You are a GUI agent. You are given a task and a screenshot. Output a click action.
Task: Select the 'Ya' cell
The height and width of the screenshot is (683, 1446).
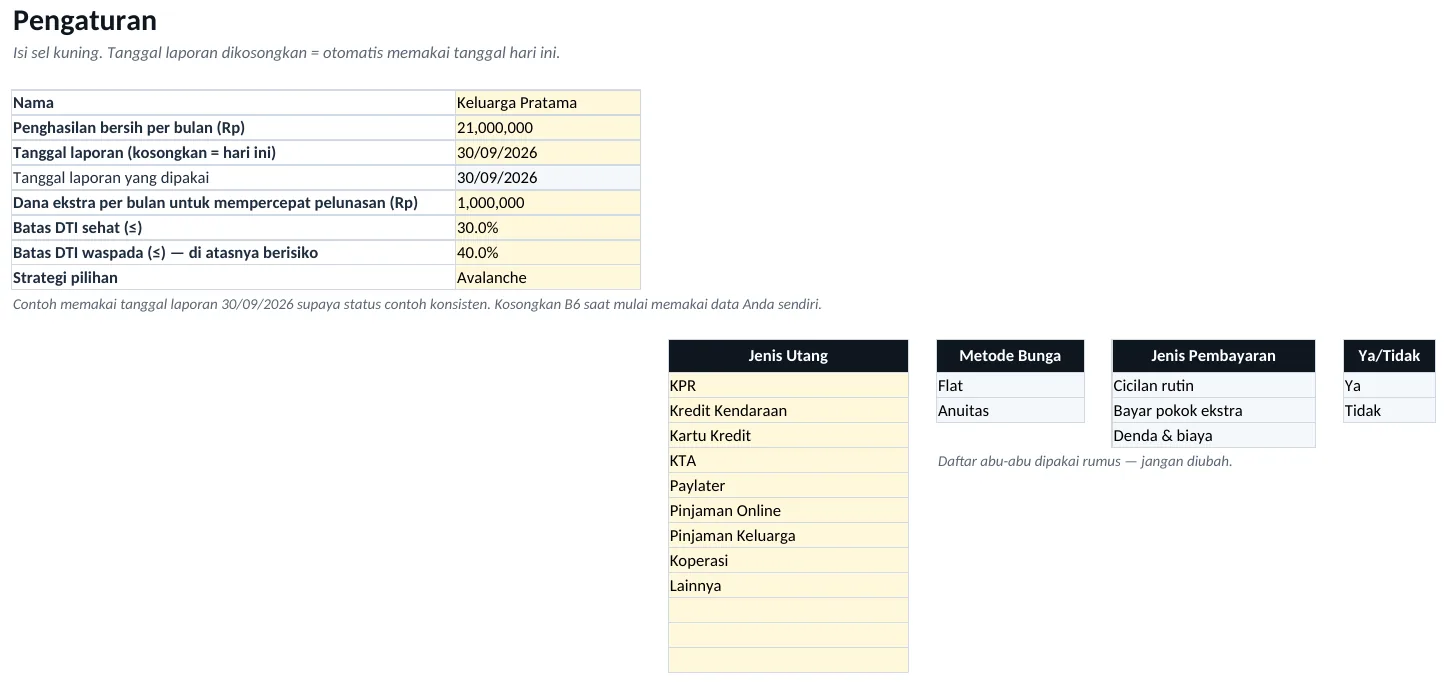pyautogui.click(x=1389, y=386)
